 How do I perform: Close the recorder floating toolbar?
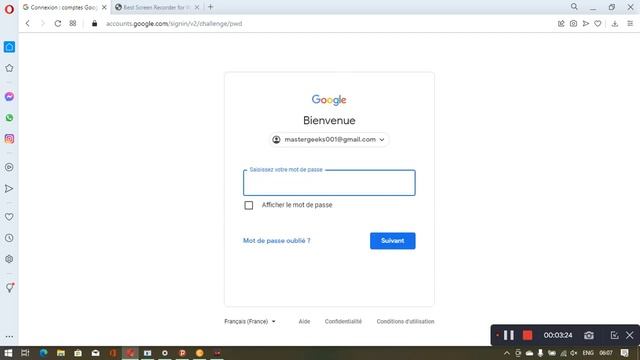point(629,336)
